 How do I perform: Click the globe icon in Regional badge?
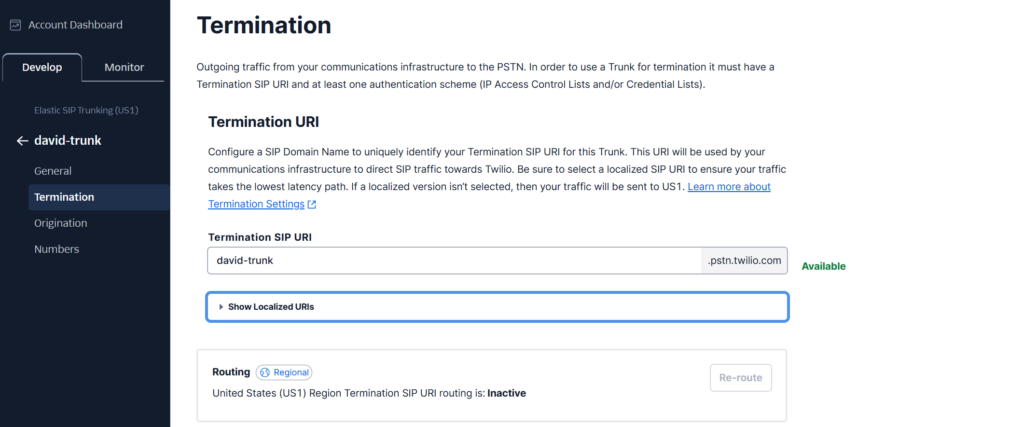click(264, 372)
